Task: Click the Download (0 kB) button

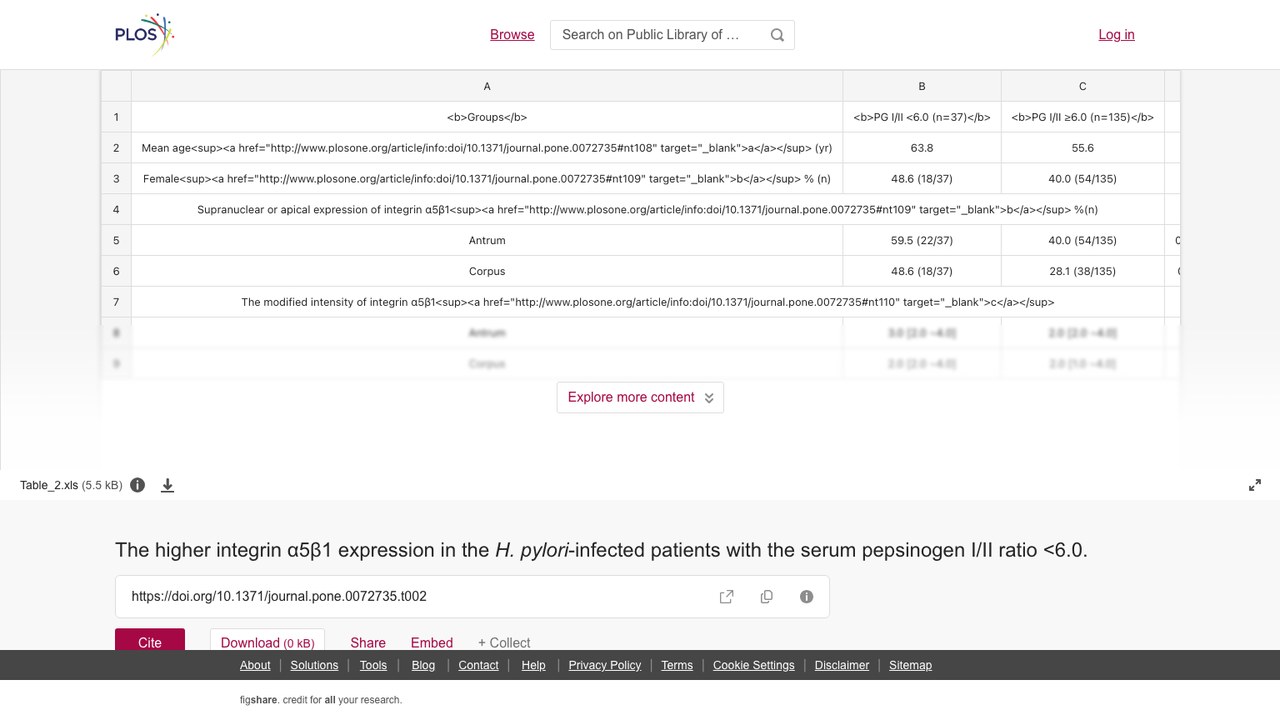Action: pos(267,640)
